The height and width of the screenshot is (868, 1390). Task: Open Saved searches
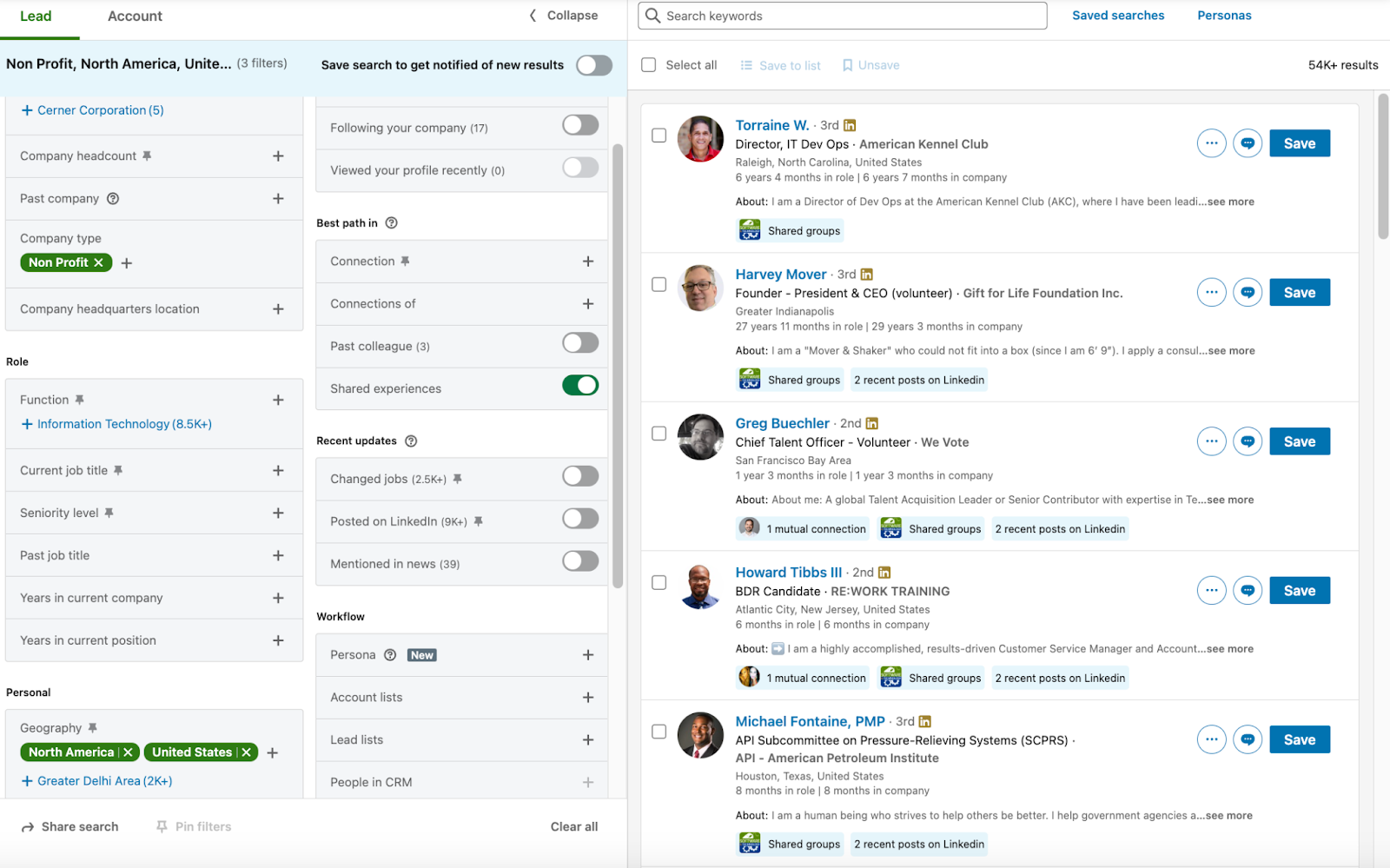[1118, 16]
